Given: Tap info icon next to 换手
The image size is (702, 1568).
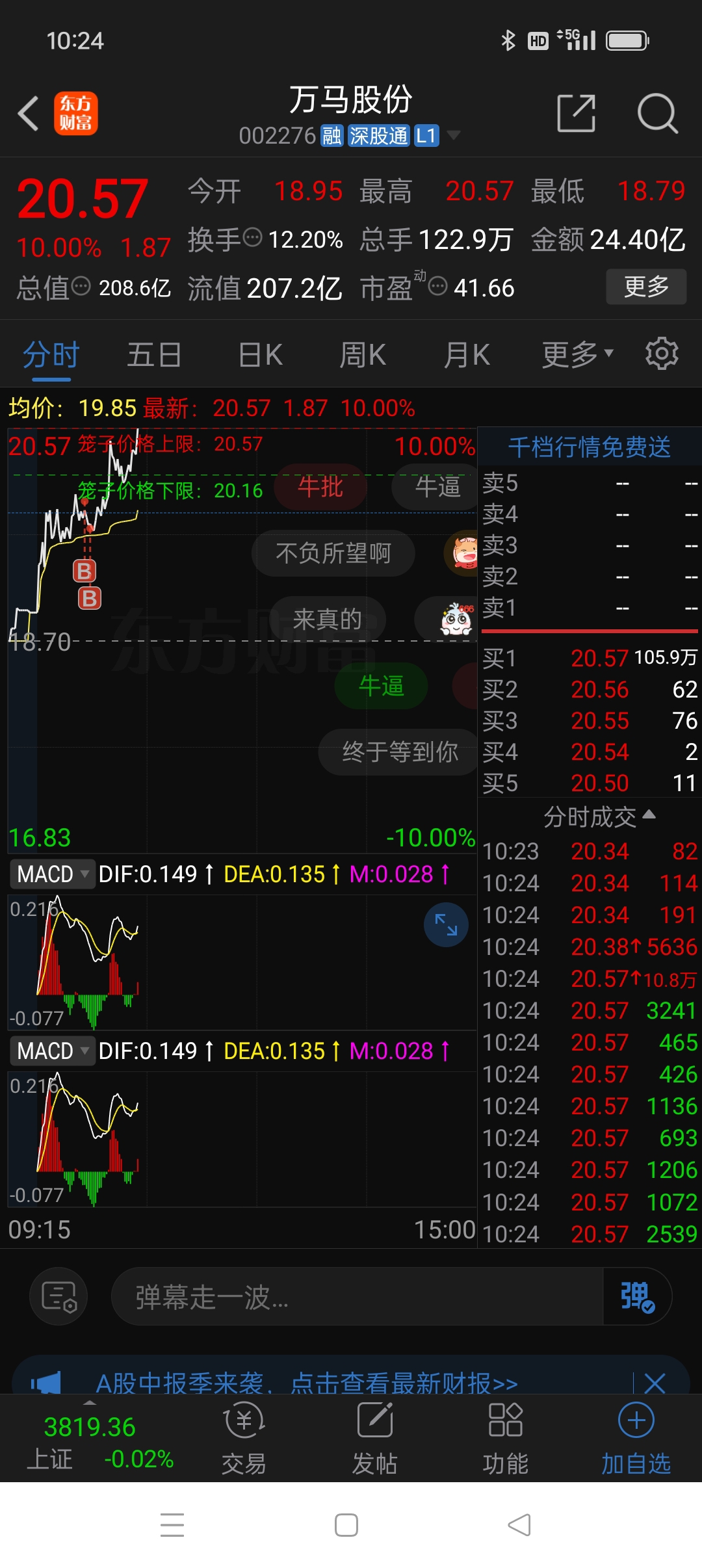Looking at the screenshot, I should (252, 237).
